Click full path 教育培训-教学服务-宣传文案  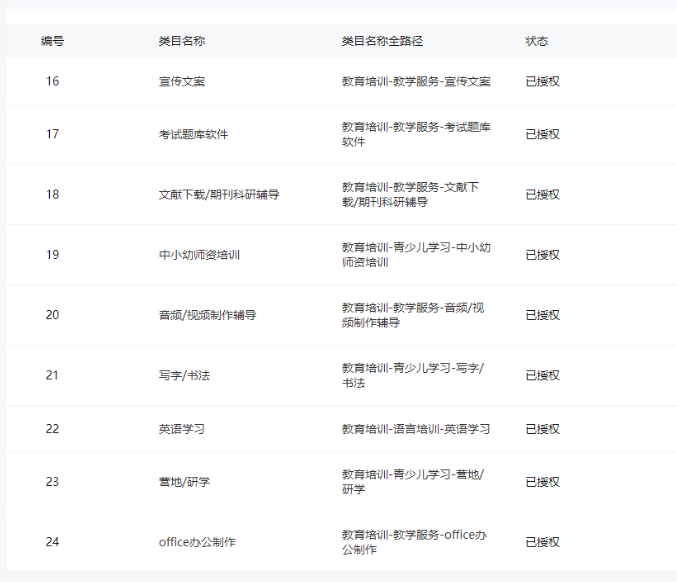tap(416, 81)
